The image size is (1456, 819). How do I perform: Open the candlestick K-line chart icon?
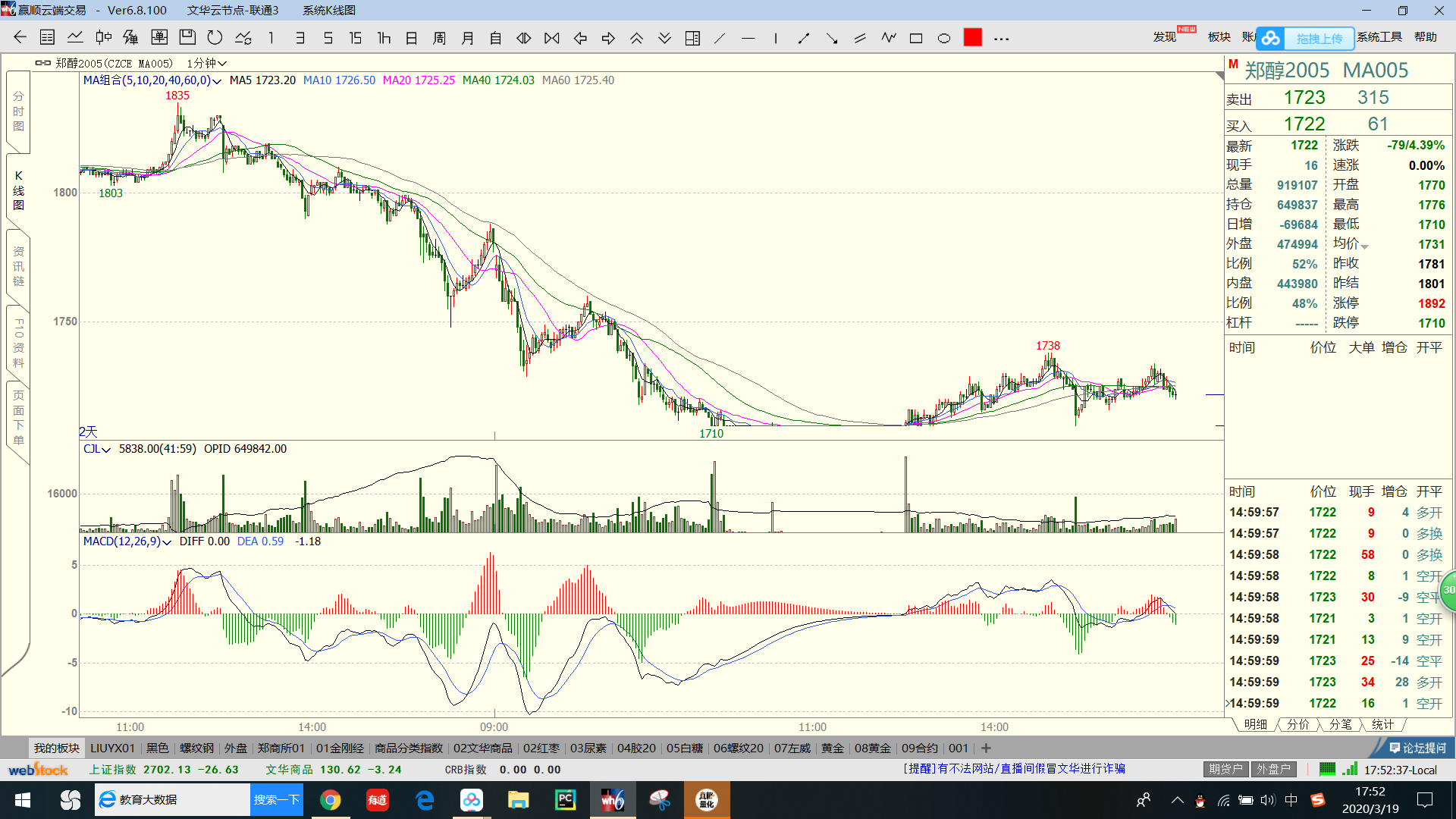[x=103, y=38]
